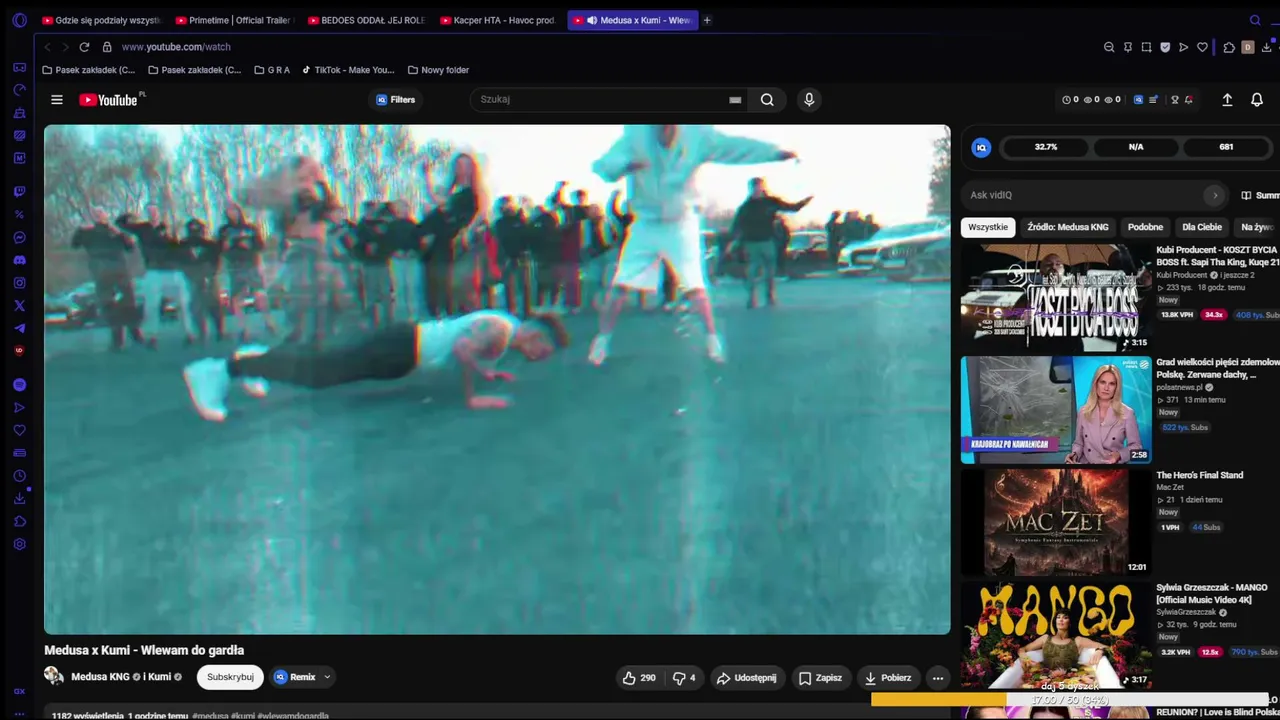Image resolution: width=1280 pixels, height=720 pixels.
Task: Open the vidIQ round logo in side panel
Action: click(x=981, y=147)
